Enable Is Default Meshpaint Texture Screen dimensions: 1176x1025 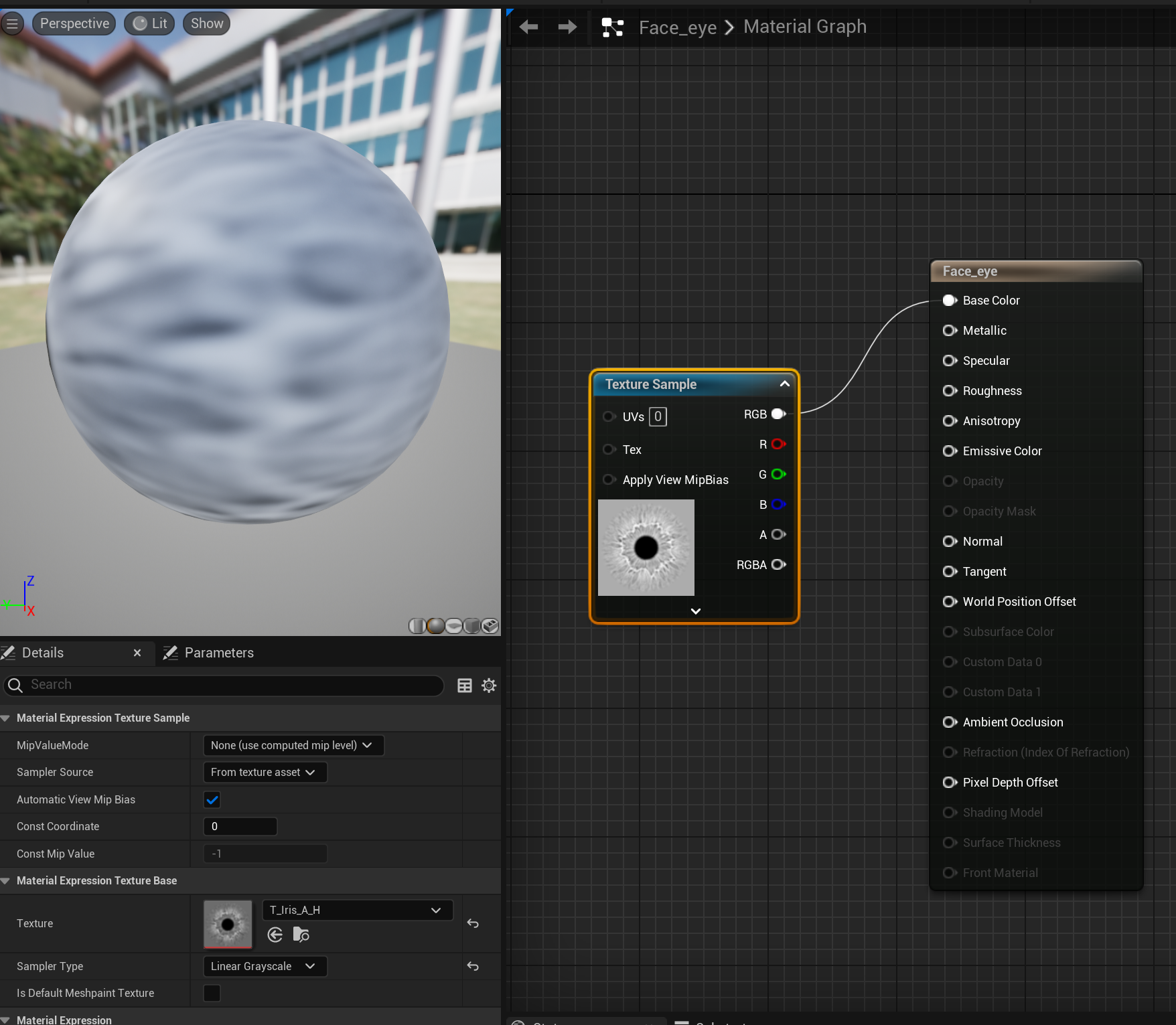tap(212, 993)
